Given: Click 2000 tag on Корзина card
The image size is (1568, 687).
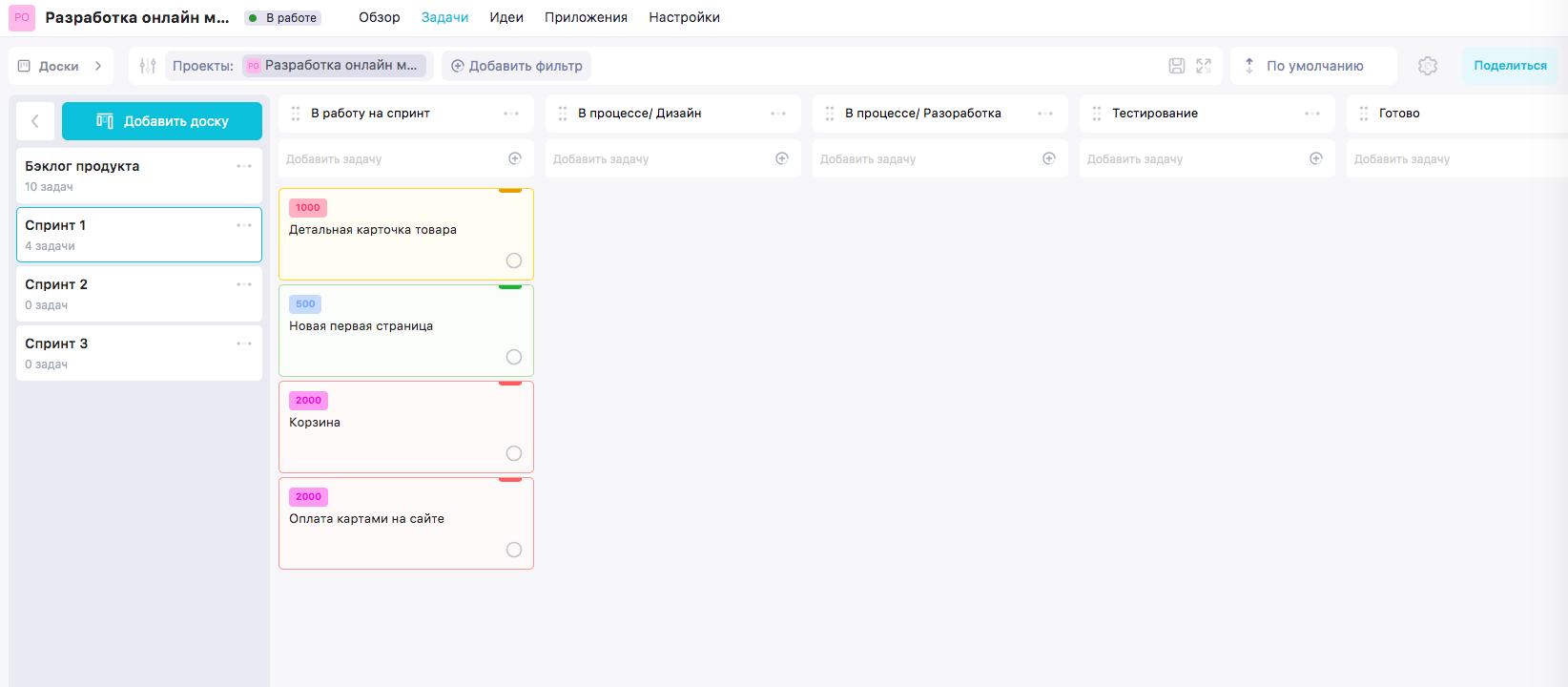Looking at the screenshot, I should coord(308,401).
